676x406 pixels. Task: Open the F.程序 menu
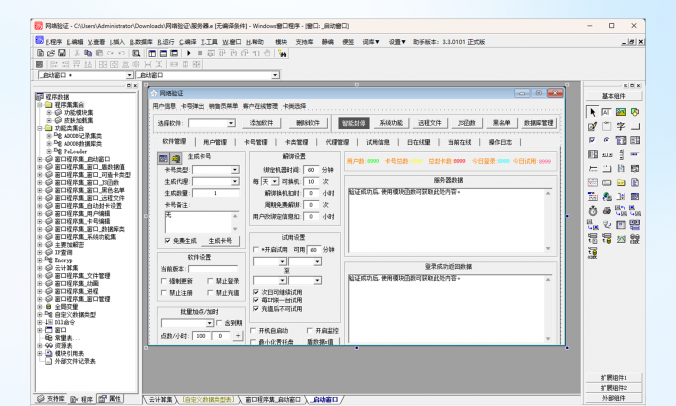tap(54, 42)
